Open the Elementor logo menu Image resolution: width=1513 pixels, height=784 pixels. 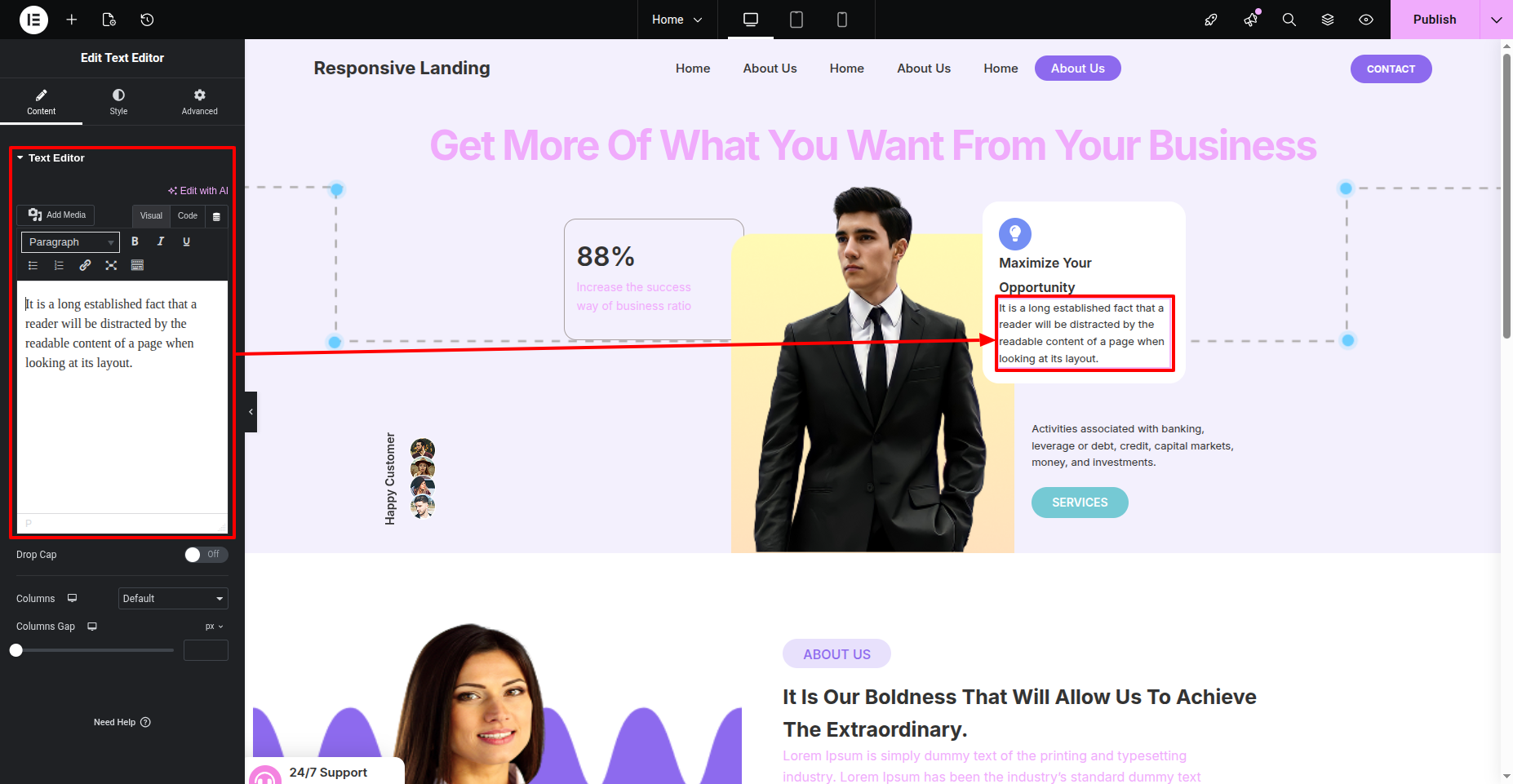click(33, 20)
